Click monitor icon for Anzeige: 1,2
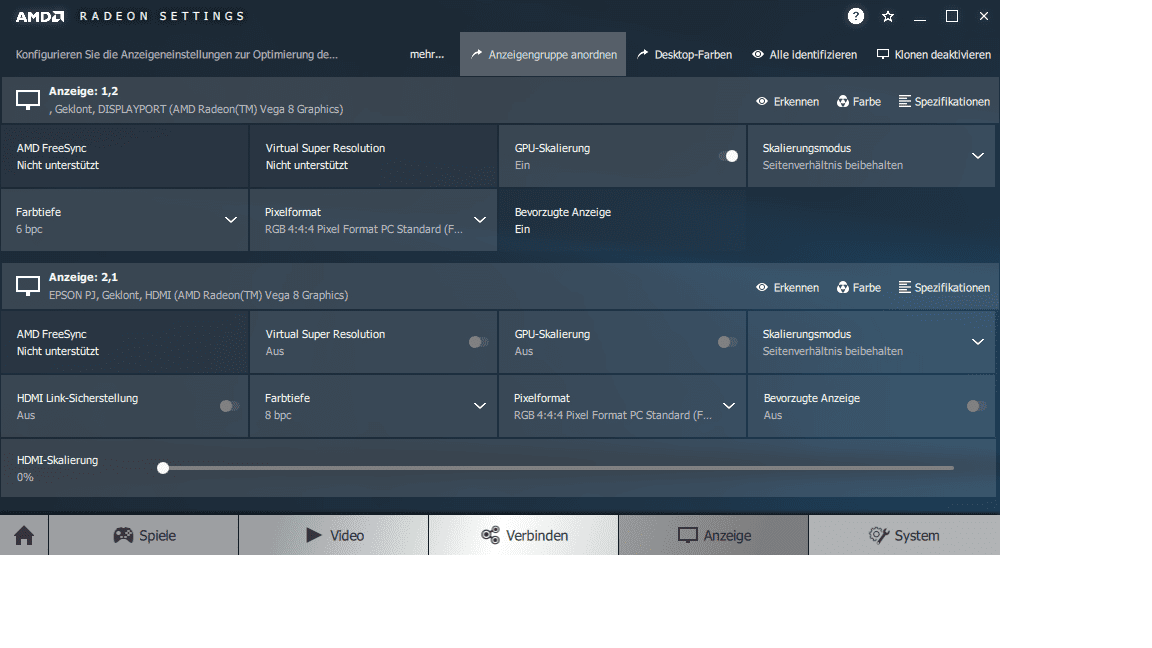This screenshot has width=1152, height=648. (x=28, y=100)
